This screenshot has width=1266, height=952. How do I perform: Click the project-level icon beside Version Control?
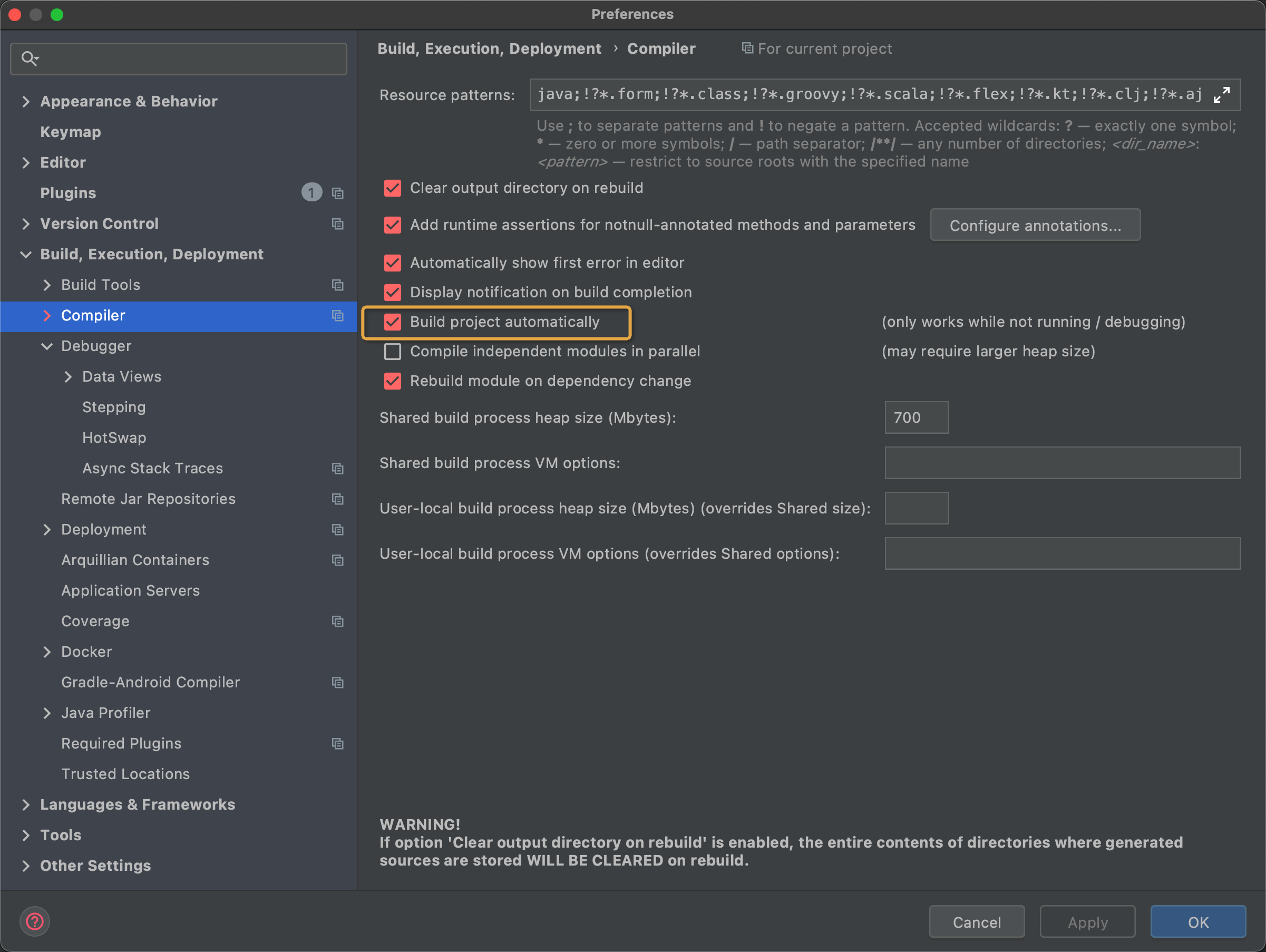[x=338, y=224]
